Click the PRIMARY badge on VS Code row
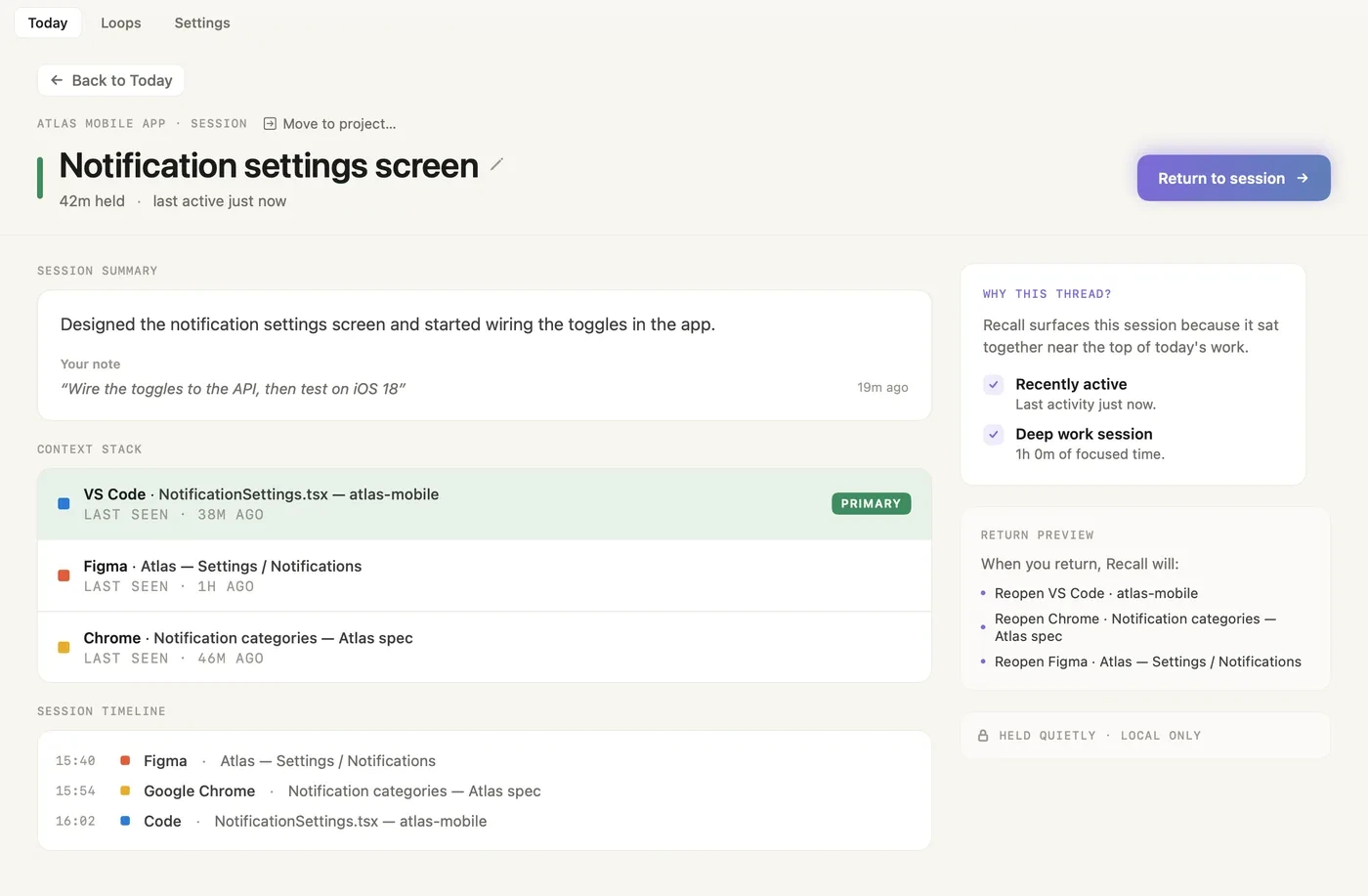 pos(871,504)
